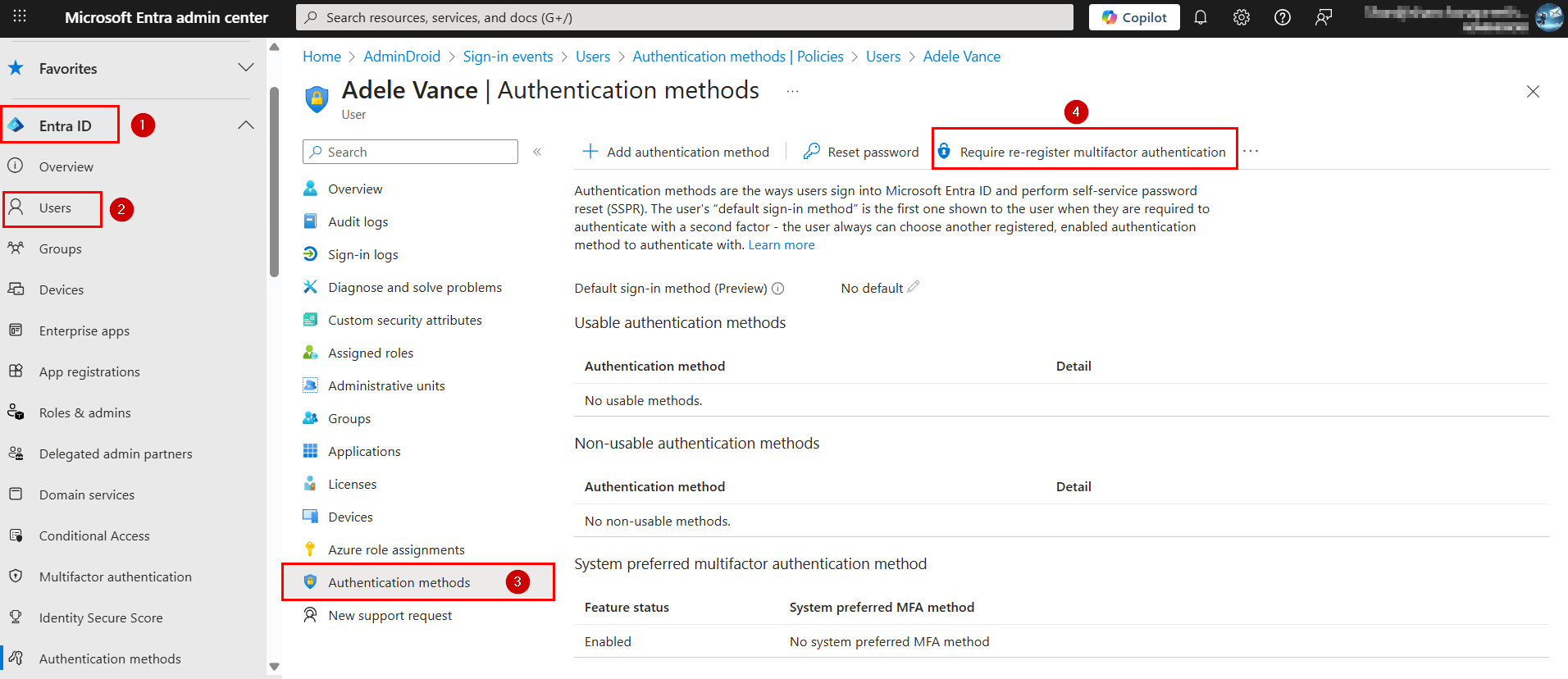The height and width of the screenshot is (679, 1568).
Task: Click the help question mark icon
Action: [1283, 17]
